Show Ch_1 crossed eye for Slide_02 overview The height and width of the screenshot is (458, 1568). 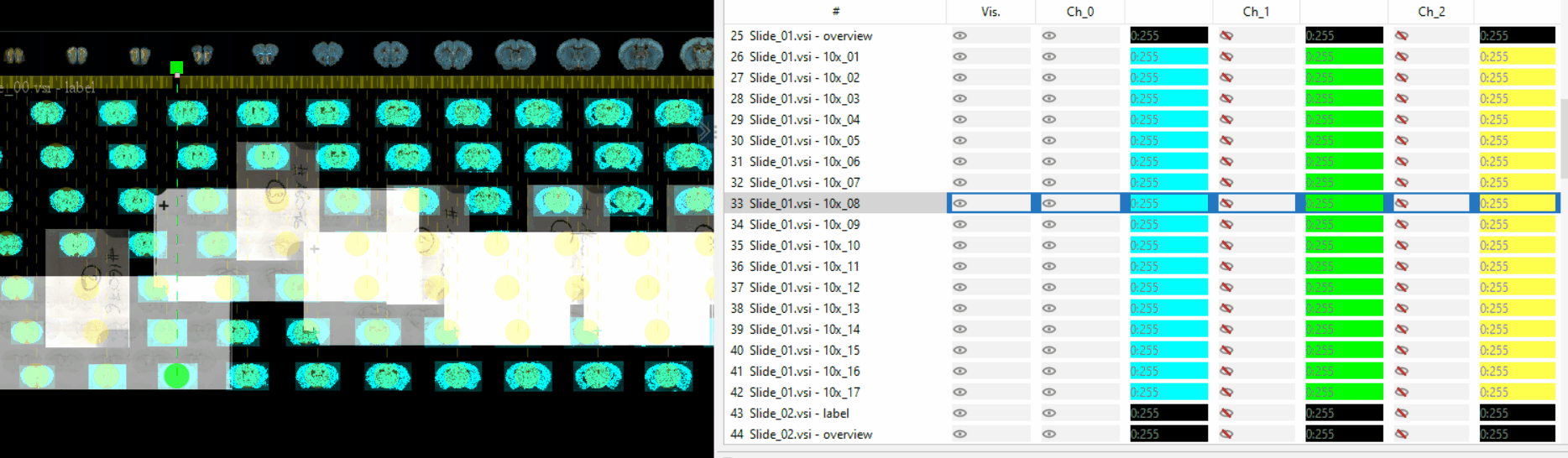point(1226,434)
